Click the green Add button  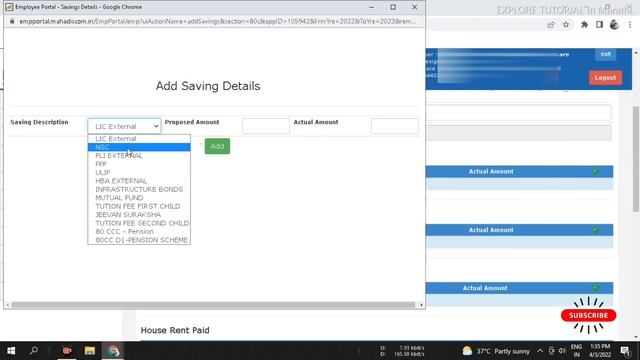(x=217, y=146)
